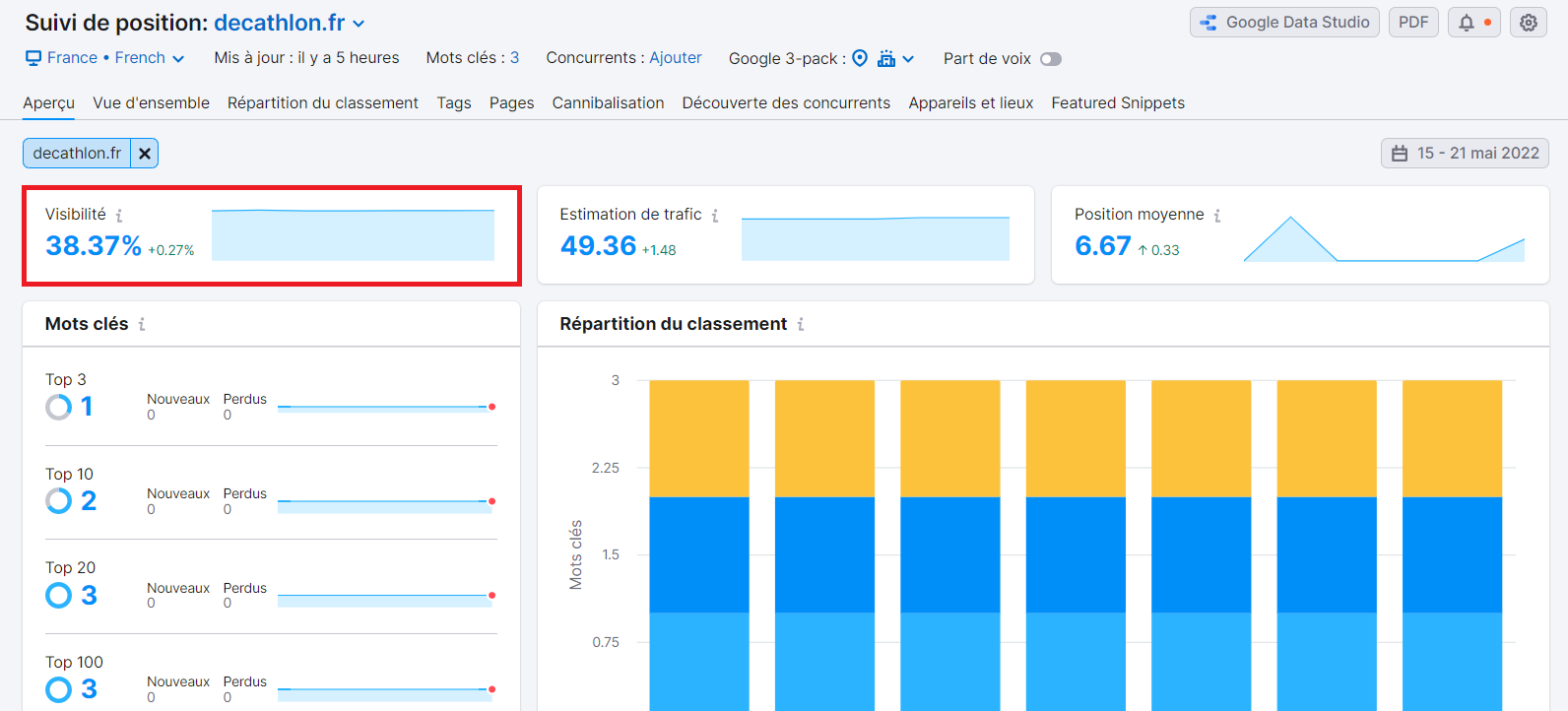Image resolution: width=1568 pixels, height=711 pixels.
Task: Click the Mots clés panel info icon
Action: coord(142,324)
